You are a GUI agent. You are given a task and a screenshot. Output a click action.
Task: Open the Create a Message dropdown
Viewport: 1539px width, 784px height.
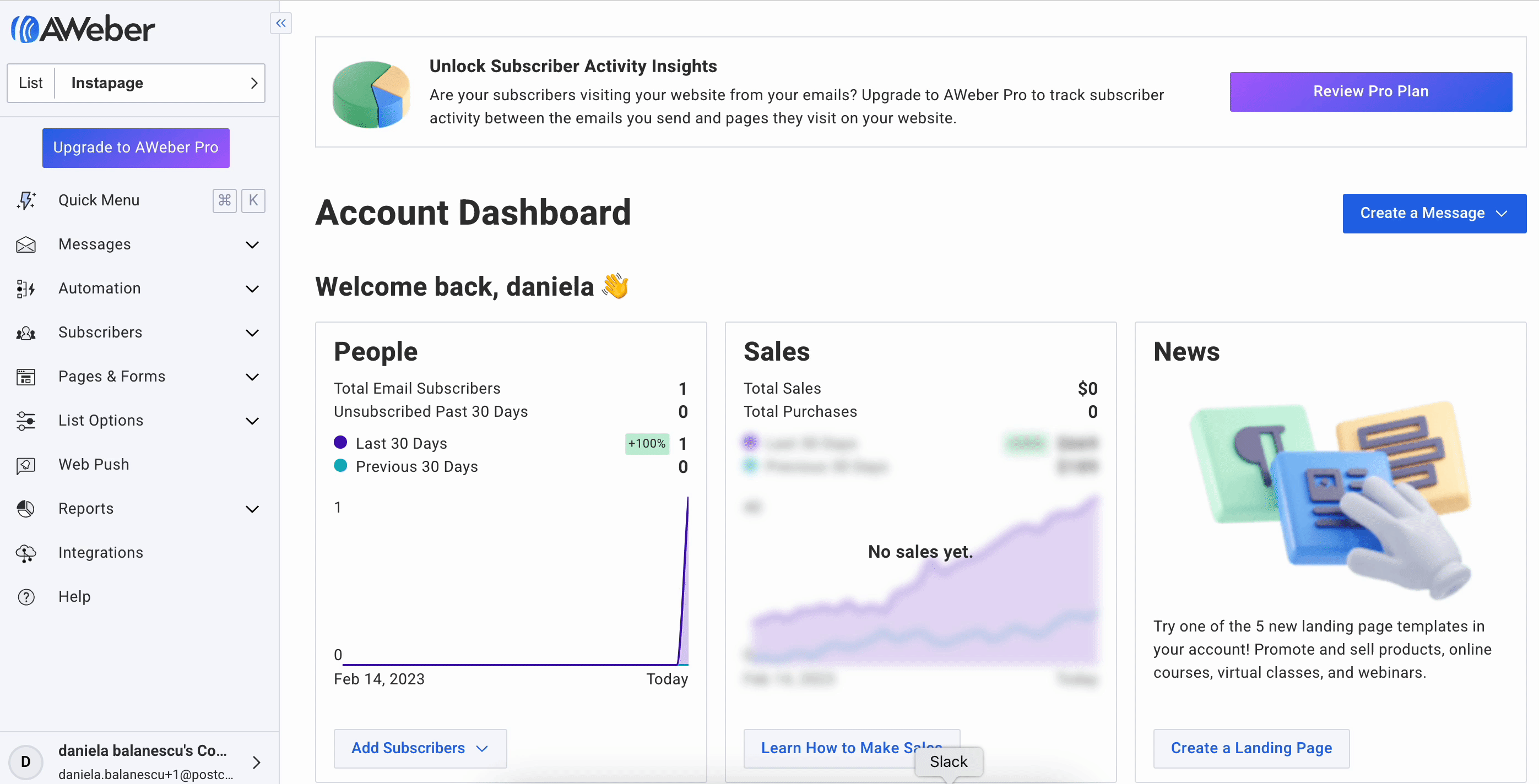1434,213
